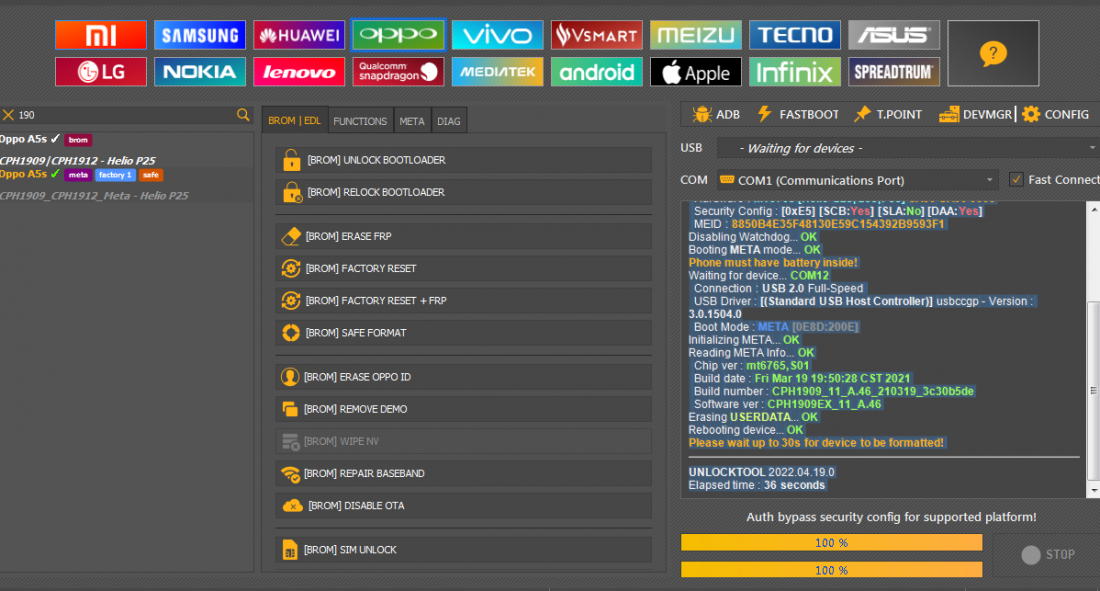
Task: Open the Lenovo brand tile
Action: pyautogui.click(x=299, y=72)
